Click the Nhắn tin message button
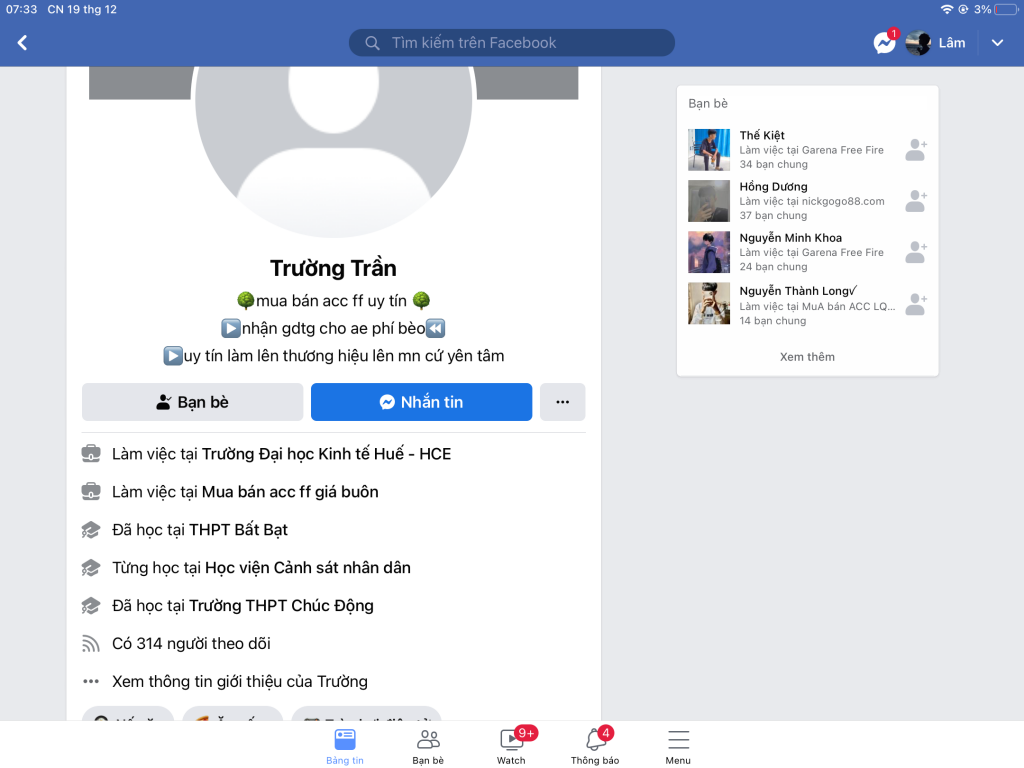1024x768 pixels. pyautogui.click(x=421, y=402)
